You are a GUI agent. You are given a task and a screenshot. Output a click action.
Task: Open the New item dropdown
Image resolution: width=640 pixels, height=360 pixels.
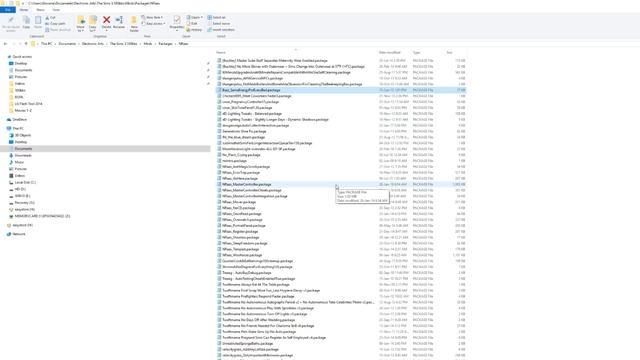coord(152,18)
